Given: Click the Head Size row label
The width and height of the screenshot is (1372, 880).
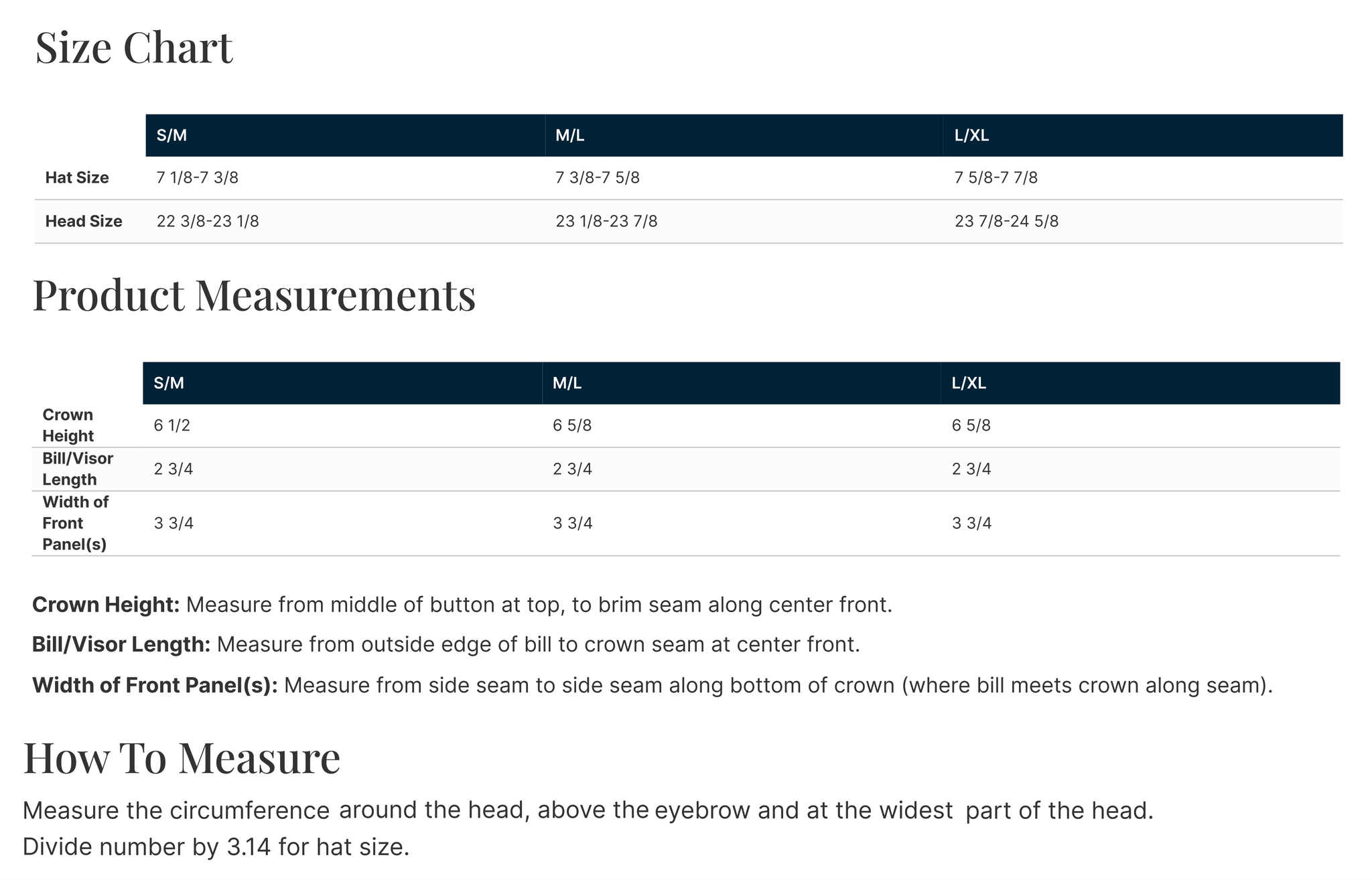Looking at the screenshot, I should (84, 222).
